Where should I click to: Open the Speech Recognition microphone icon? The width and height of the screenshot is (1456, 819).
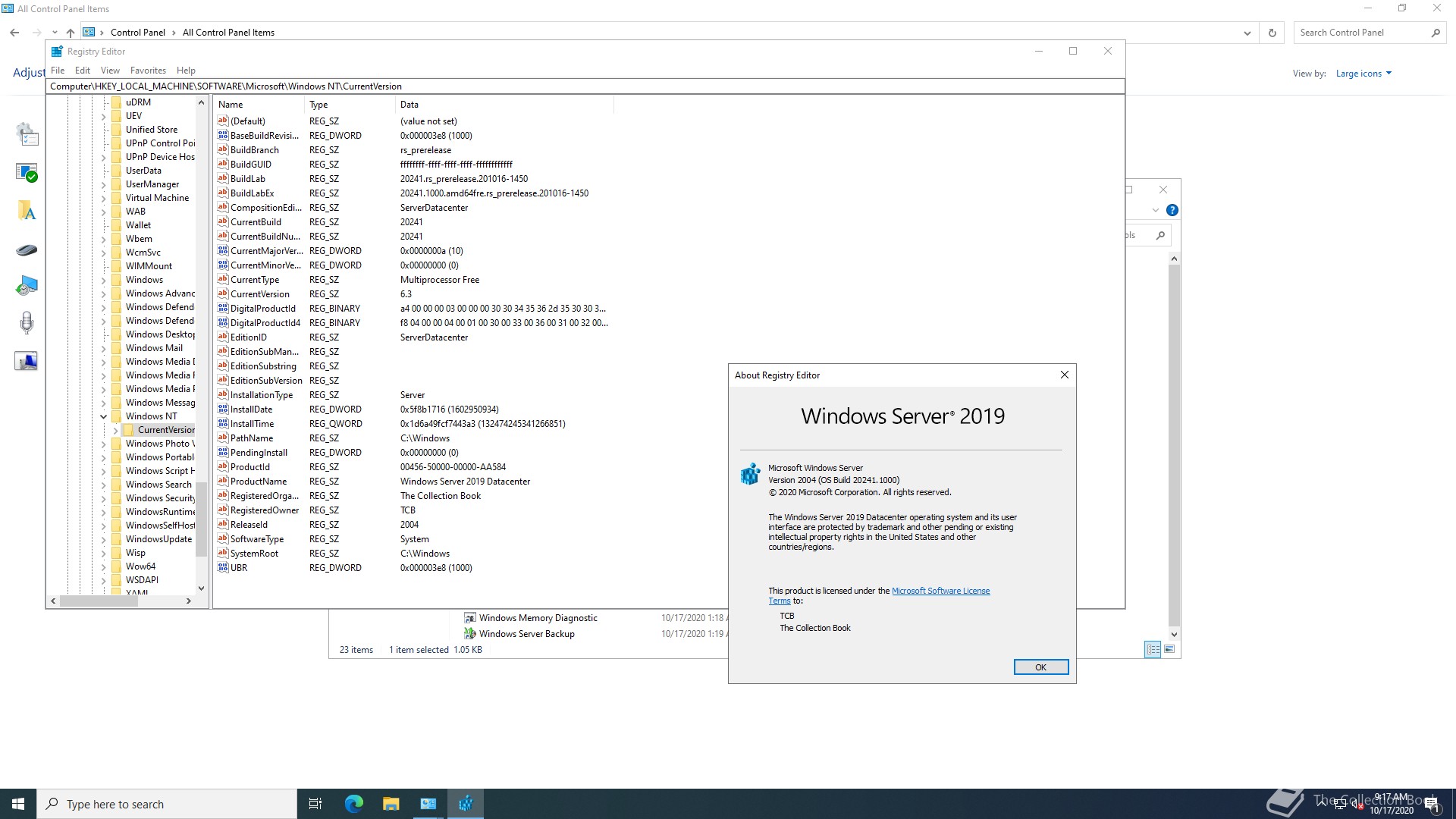point(27,323)
